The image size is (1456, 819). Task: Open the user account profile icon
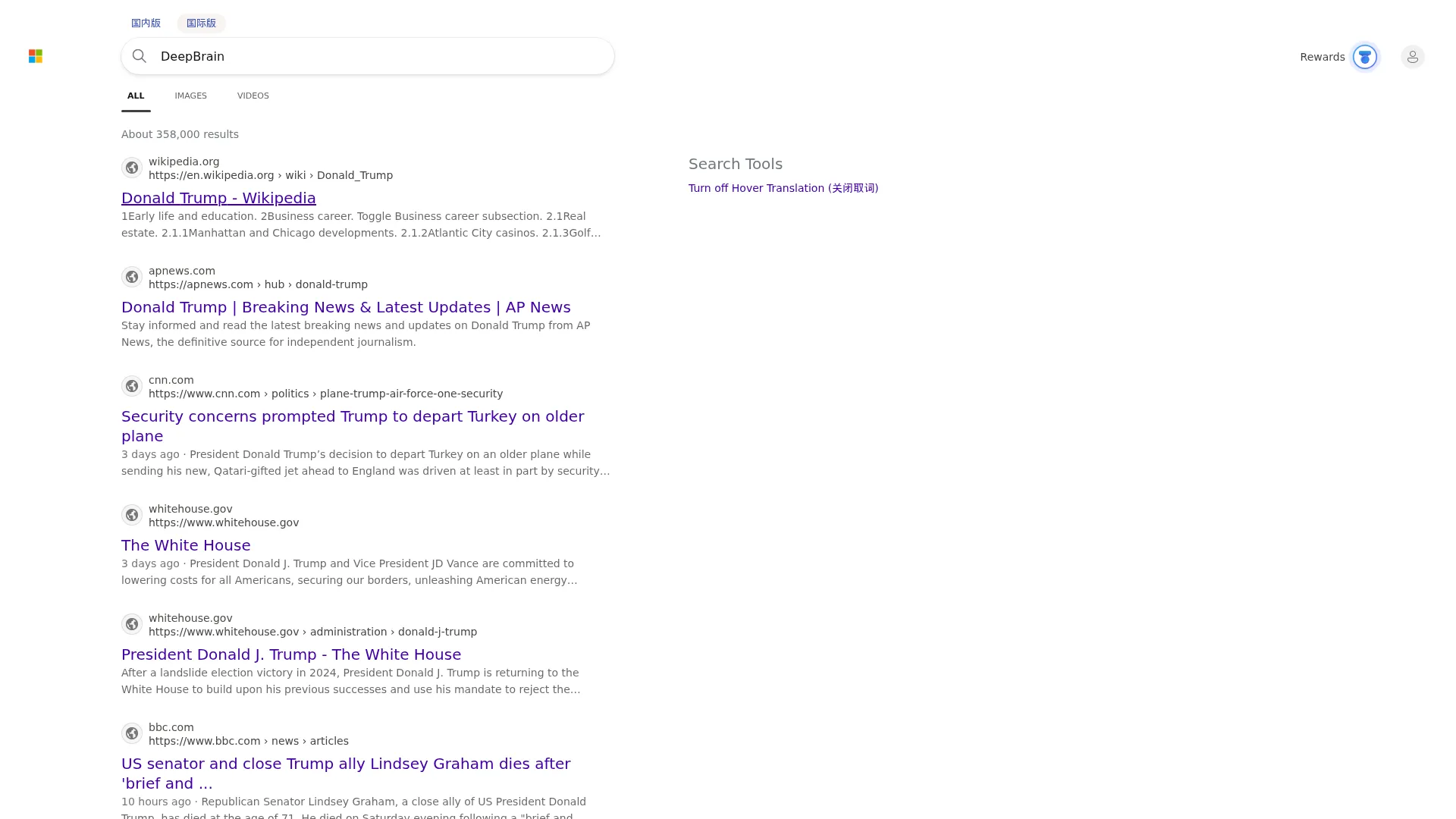[x=1413, y=57]
